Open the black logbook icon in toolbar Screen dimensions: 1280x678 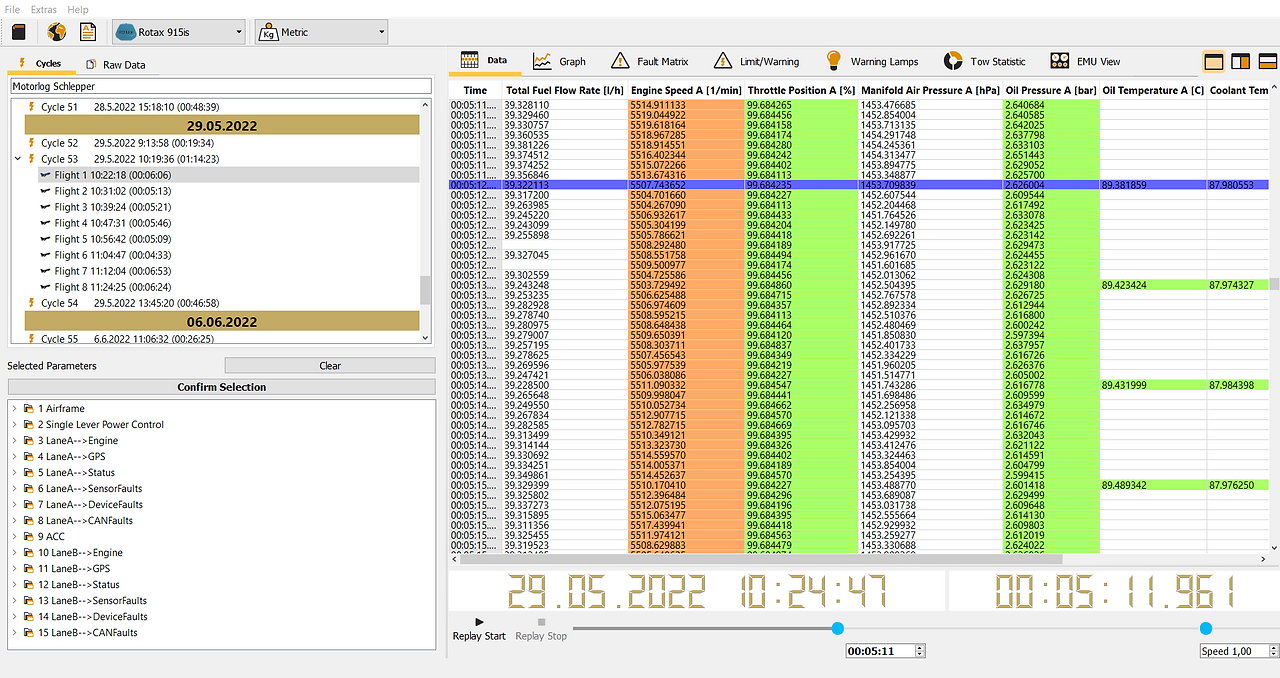coord(18,32)
